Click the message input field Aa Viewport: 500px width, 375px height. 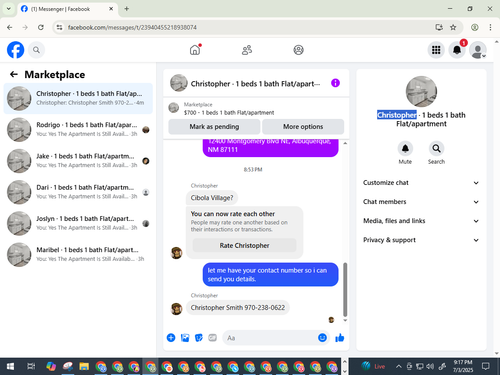tap(270, 338)
